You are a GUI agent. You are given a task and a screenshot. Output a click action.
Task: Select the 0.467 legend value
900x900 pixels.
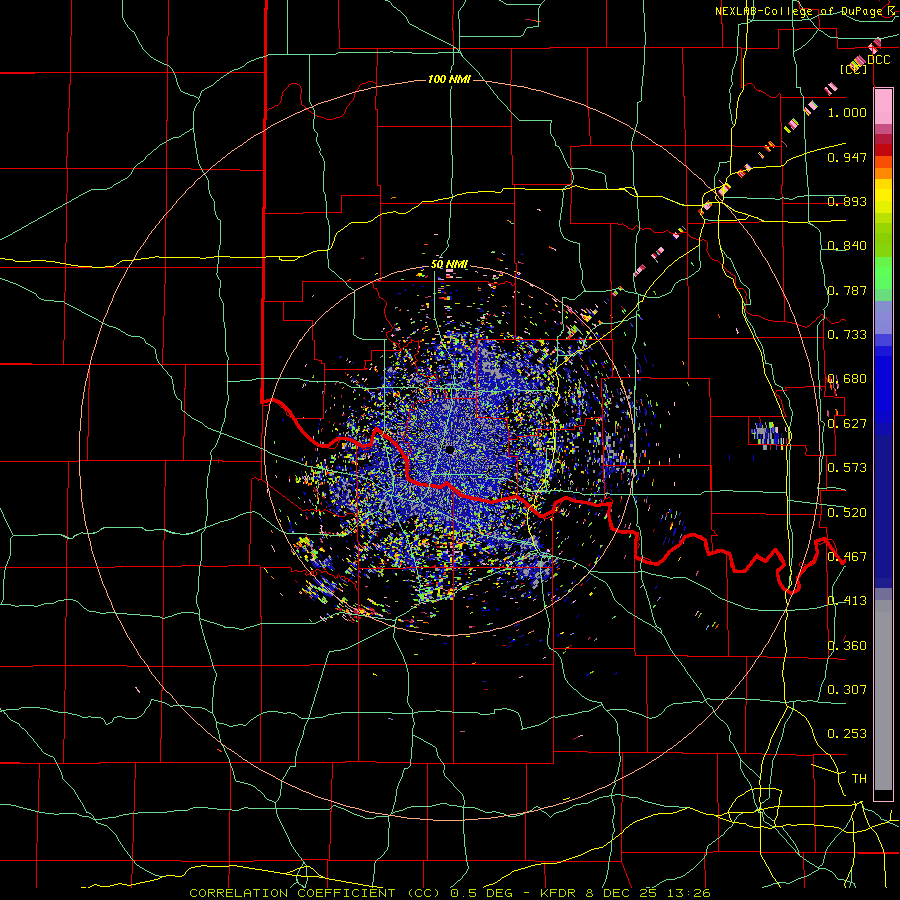(847, 556)
